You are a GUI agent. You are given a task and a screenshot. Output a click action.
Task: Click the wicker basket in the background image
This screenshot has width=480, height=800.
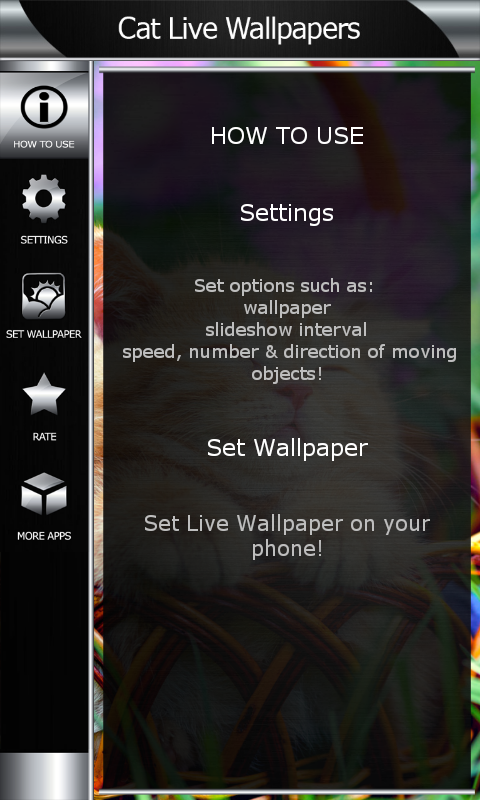286,679
